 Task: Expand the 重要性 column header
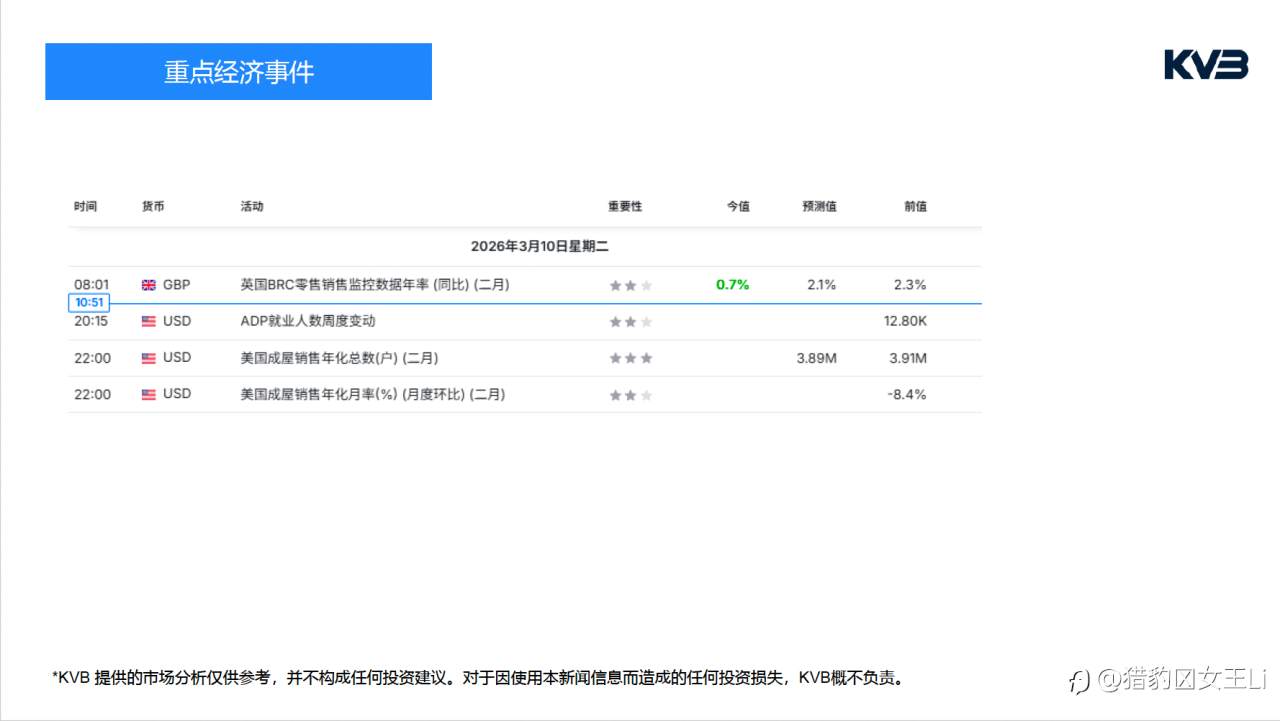click(x=624, y=206)
